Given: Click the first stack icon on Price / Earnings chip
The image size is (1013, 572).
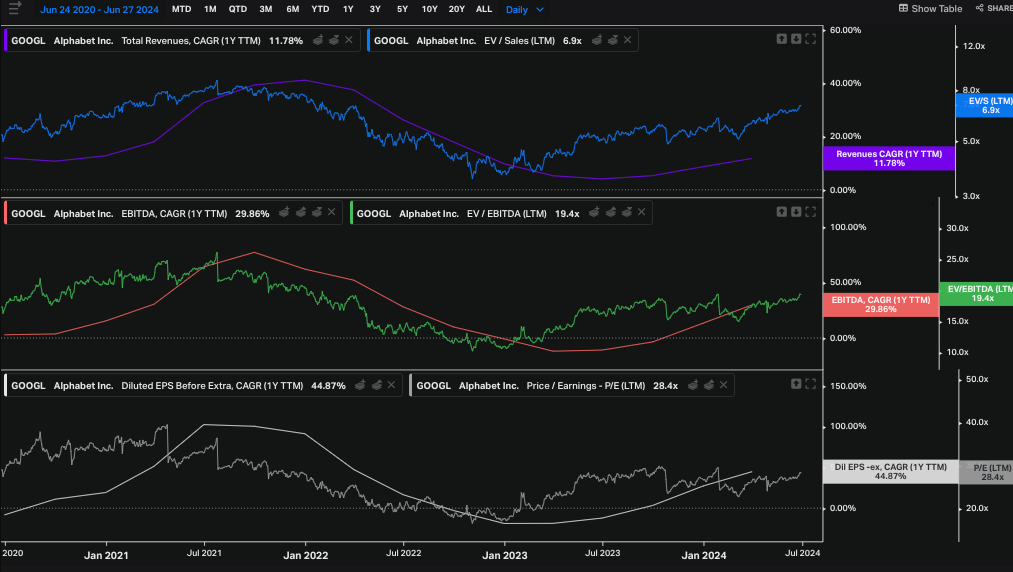Looking at the screenshot, I should 693,385.
